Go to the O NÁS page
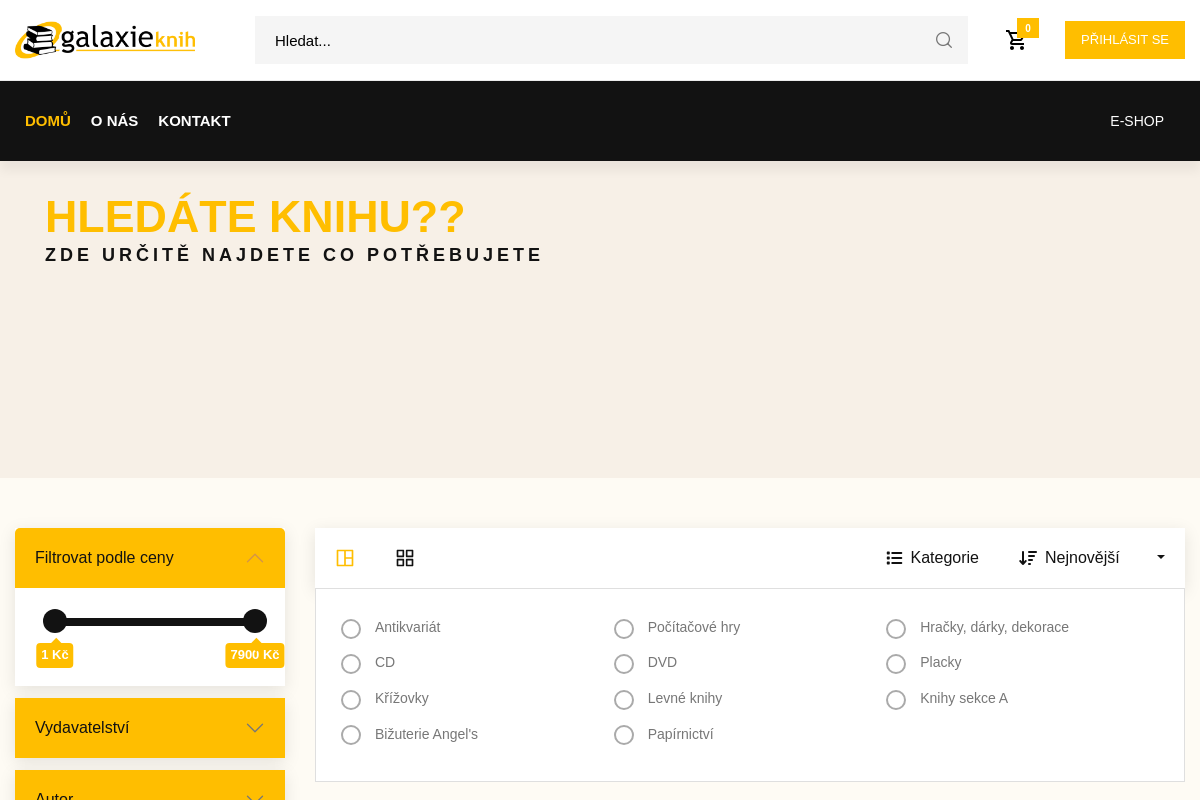The width and height of the screenshot is (1200, 800). pyautogui.click(x=114, y=121)
